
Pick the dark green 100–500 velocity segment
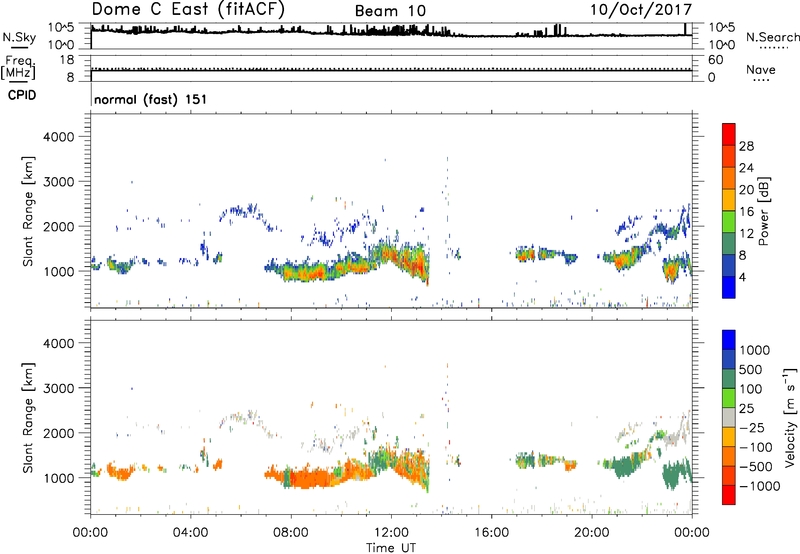pos(729,379)
